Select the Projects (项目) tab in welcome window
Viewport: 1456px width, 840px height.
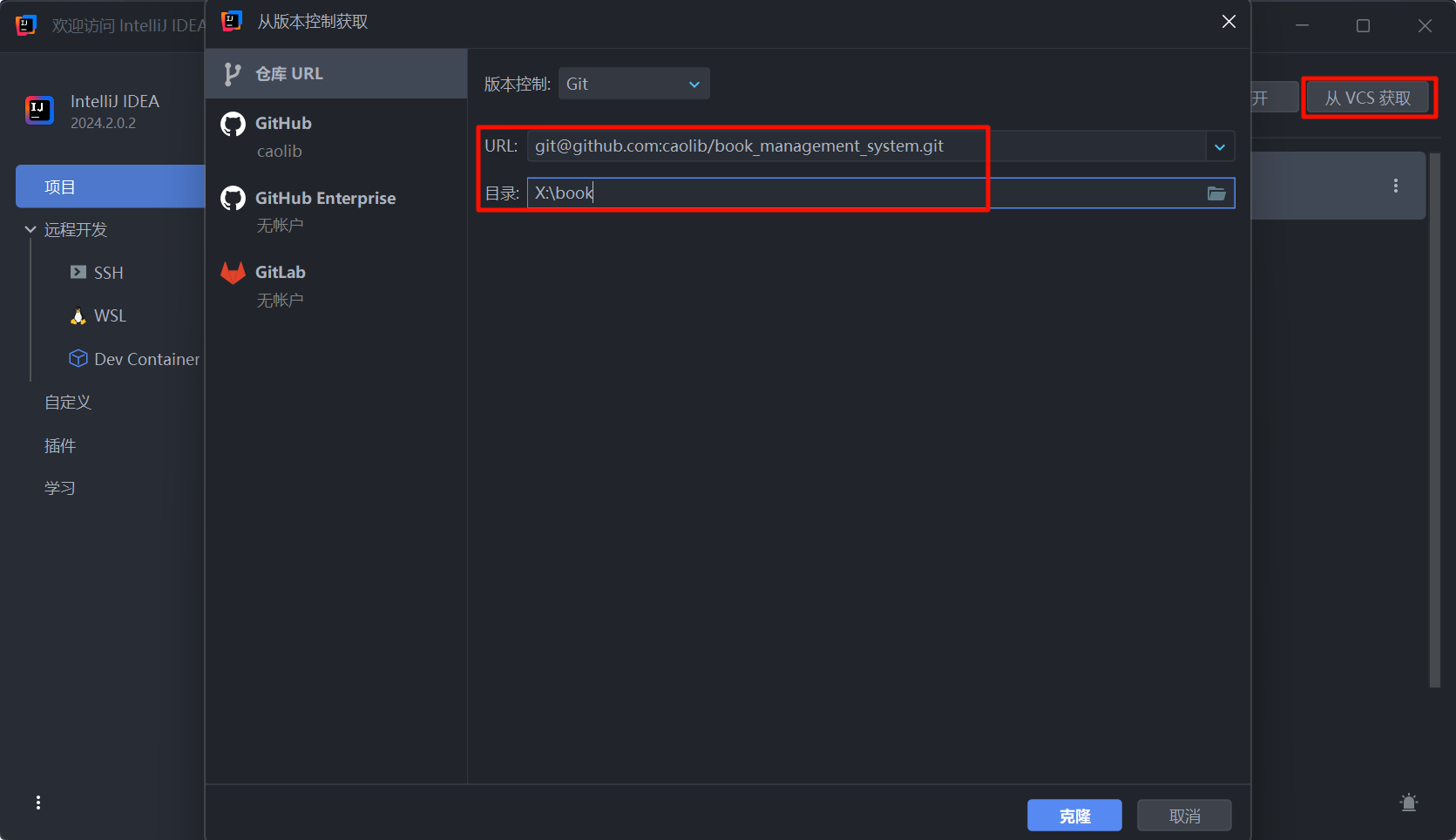coord(110,186)
